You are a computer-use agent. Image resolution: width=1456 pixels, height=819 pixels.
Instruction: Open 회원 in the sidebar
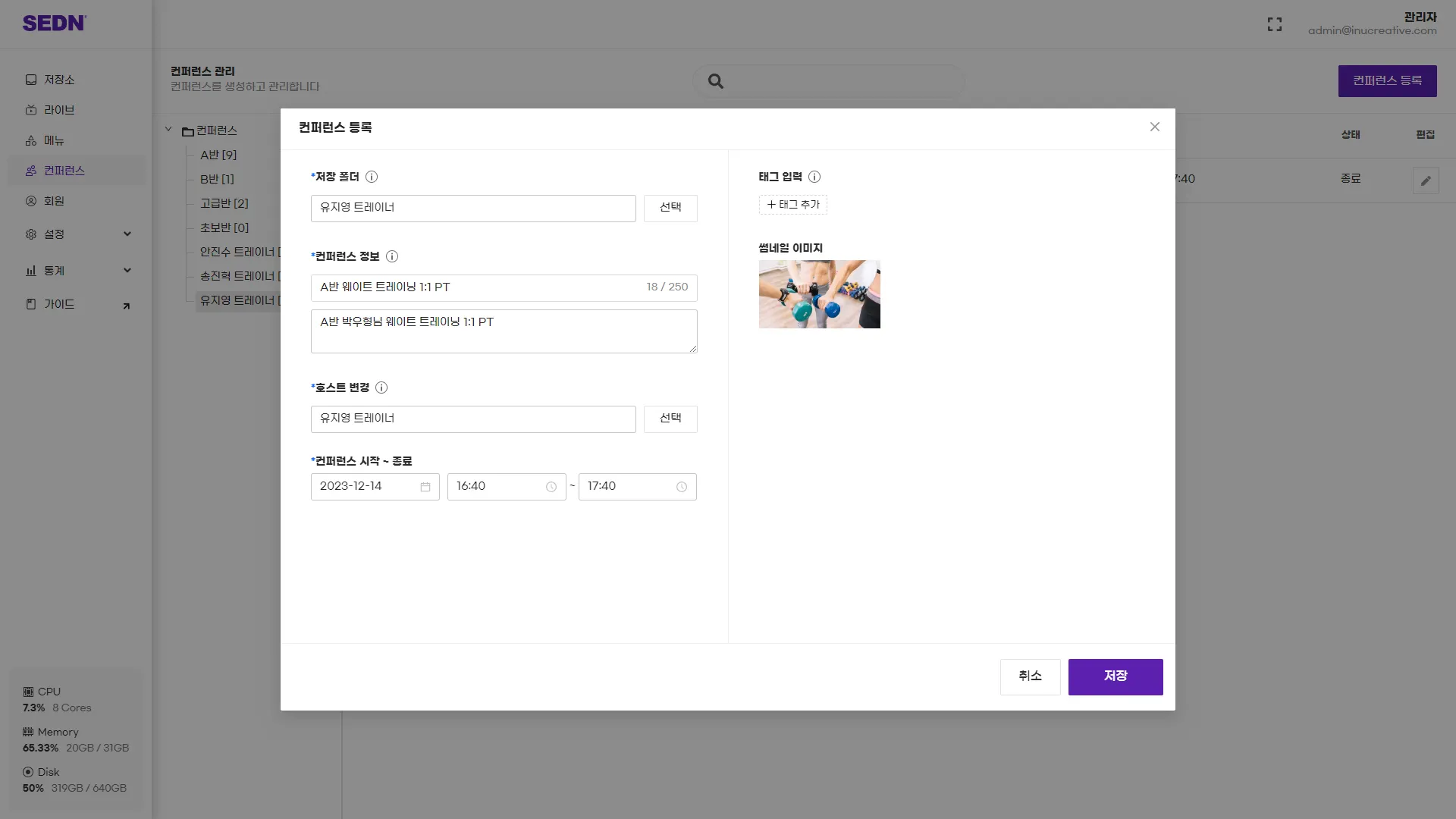[x=54, y=201]
